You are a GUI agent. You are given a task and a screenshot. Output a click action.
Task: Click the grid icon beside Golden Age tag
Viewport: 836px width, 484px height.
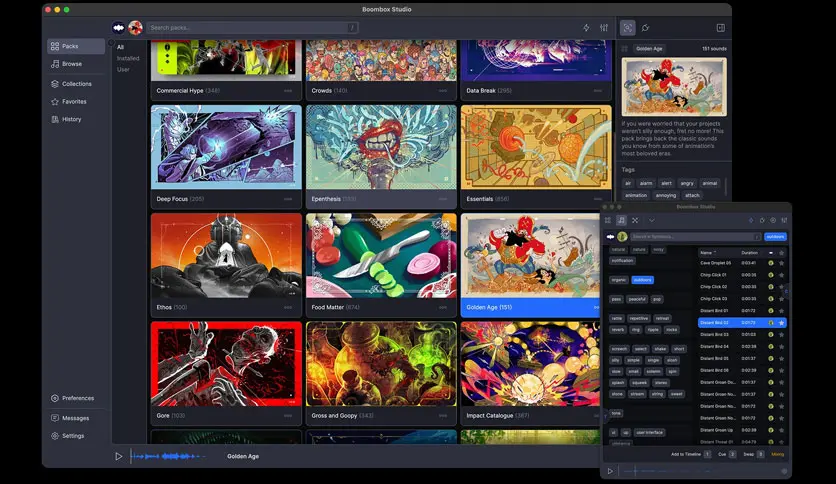tap(625, 49)
